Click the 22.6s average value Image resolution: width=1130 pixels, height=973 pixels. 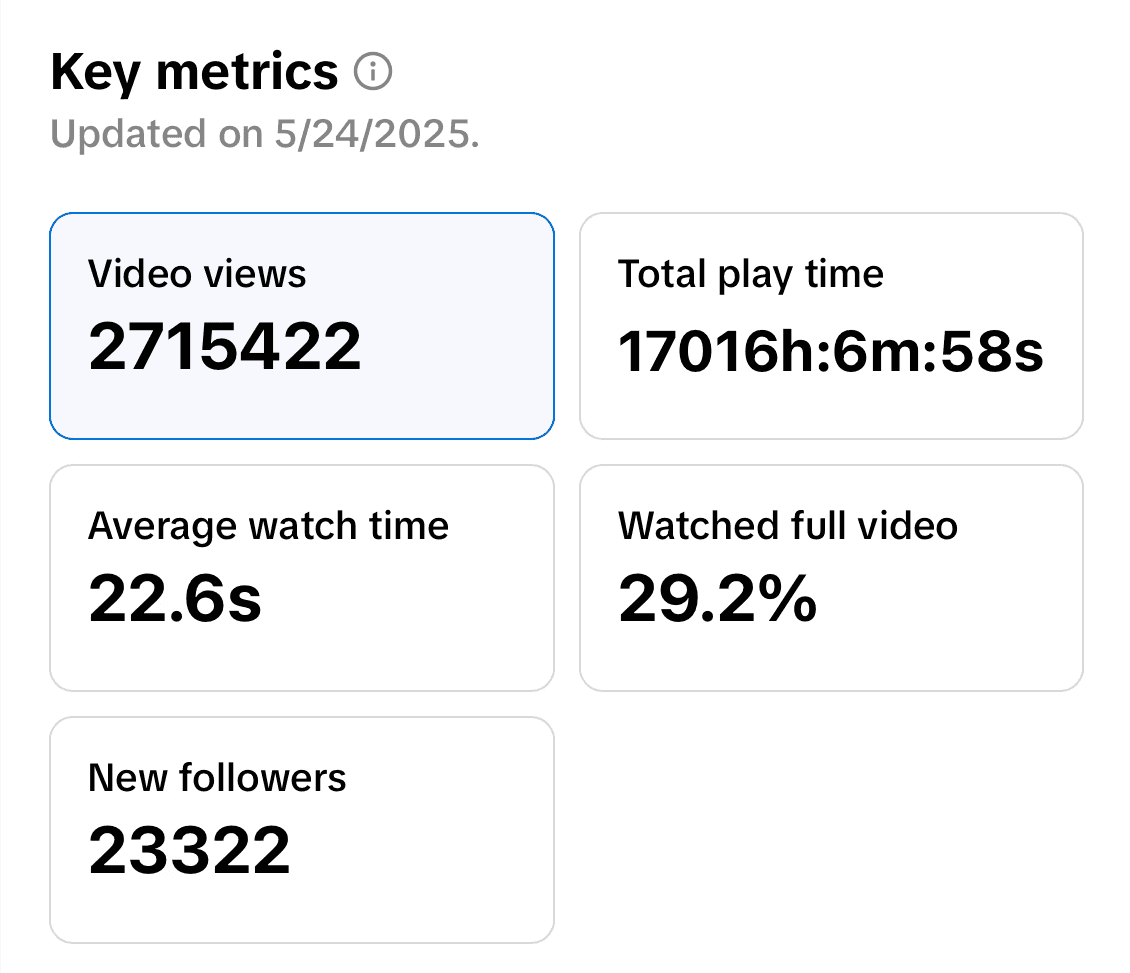pyautogui.click(x=174, y=598)
